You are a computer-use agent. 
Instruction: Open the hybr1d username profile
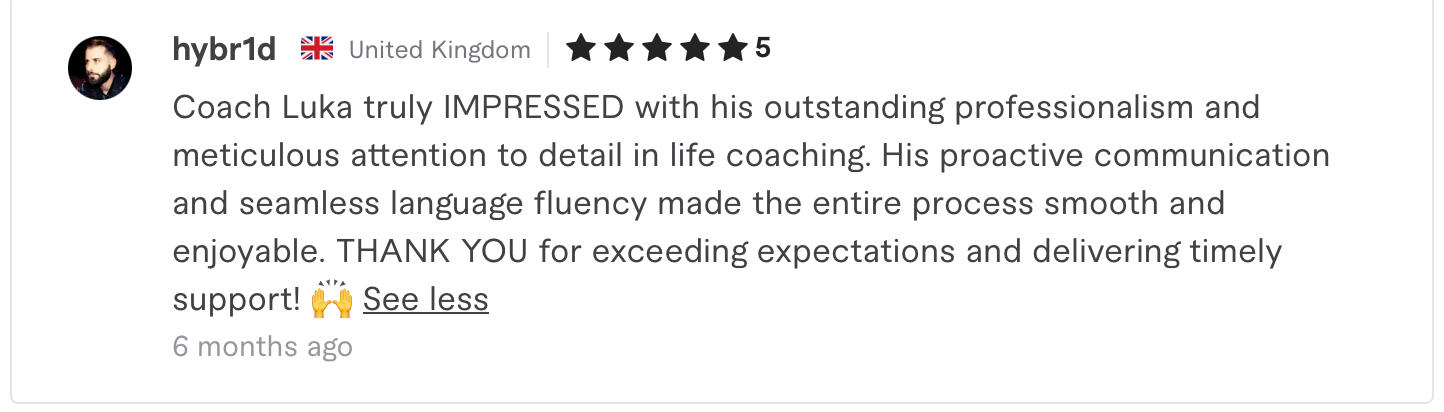point(224,49)
